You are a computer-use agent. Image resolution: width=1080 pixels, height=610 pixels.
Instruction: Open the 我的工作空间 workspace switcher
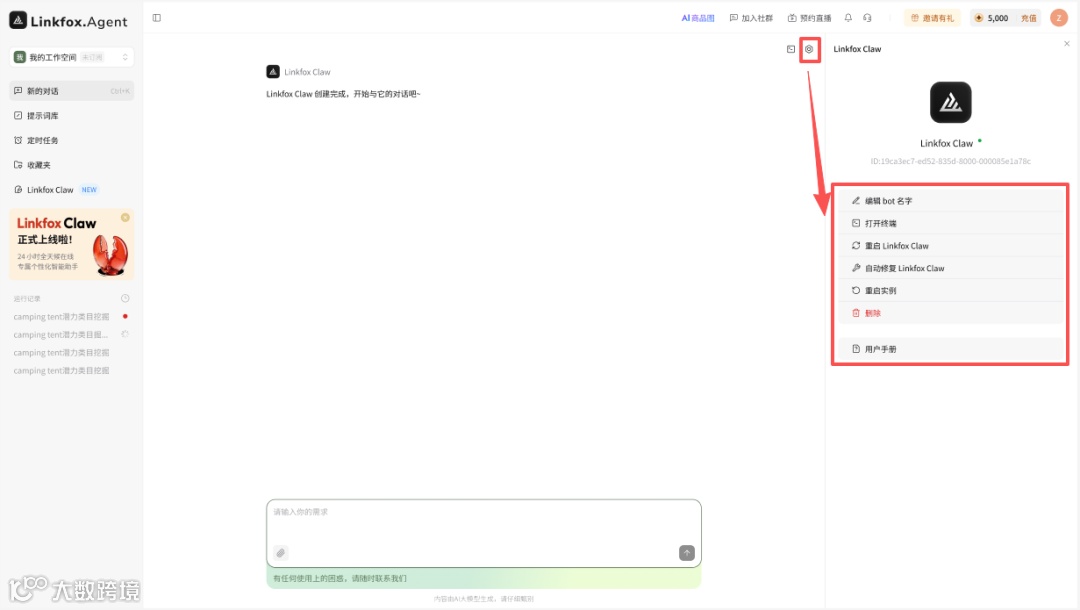click(72, 57)
